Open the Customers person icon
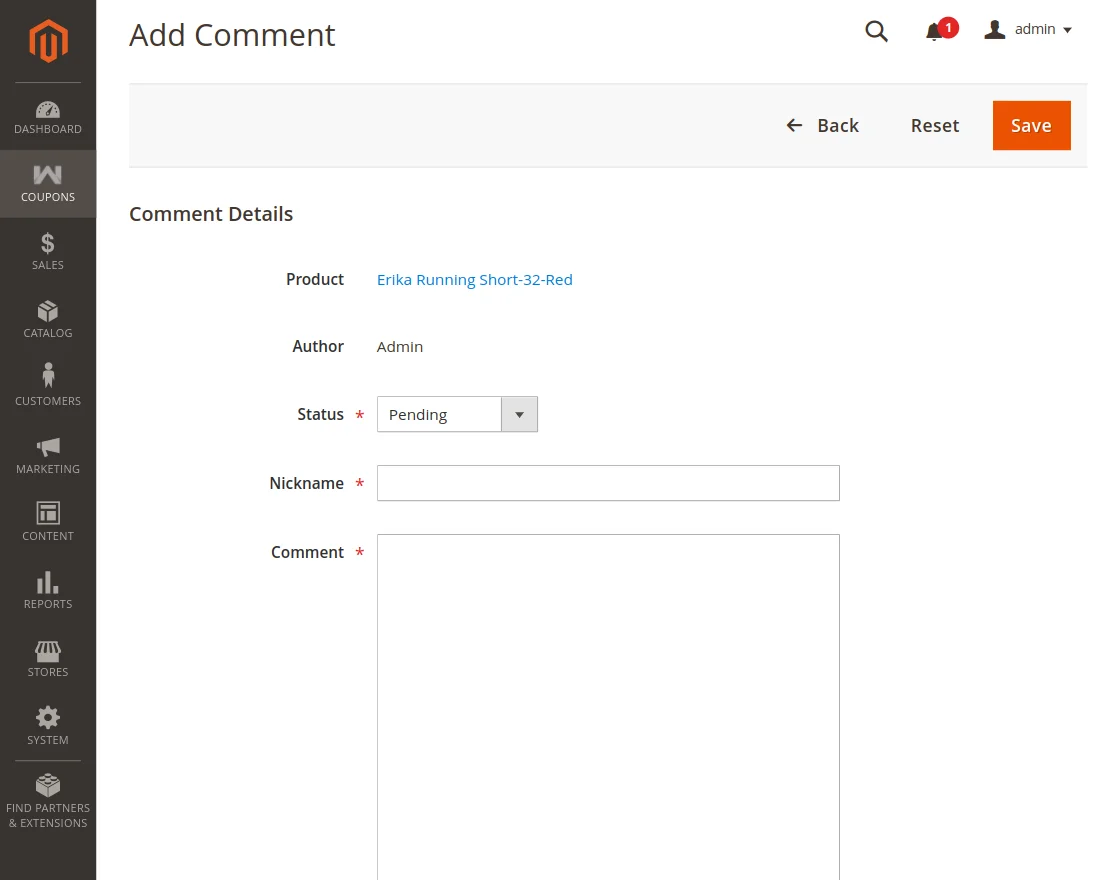 tap(48, 377)
